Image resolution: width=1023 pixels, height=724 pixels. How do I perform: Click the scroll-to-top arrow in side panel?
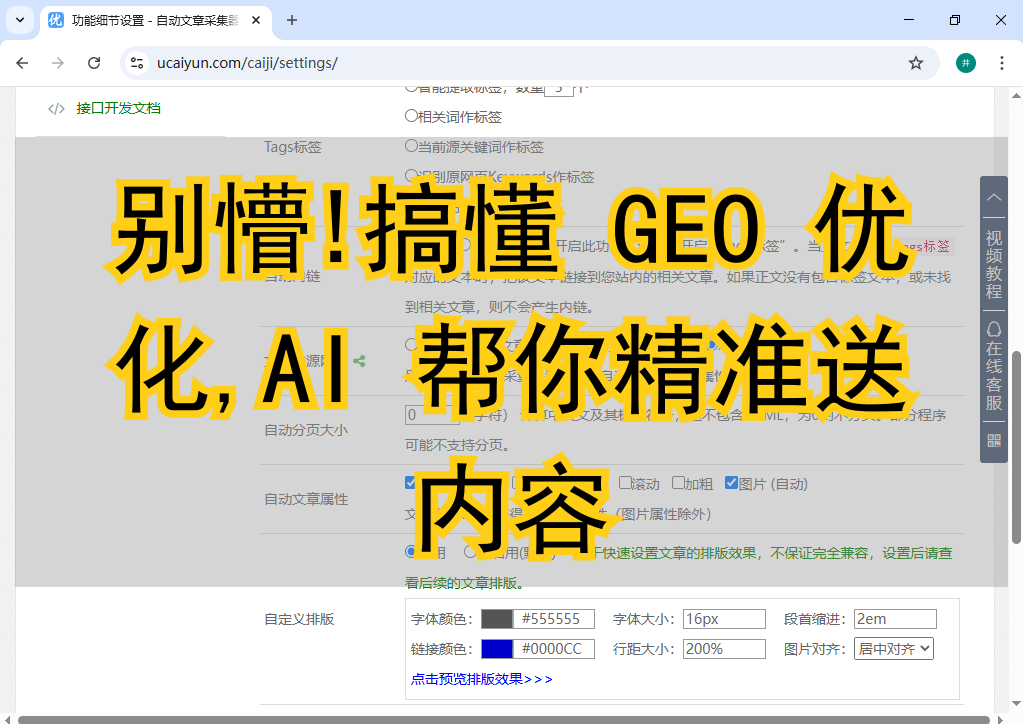click(993, 197)
